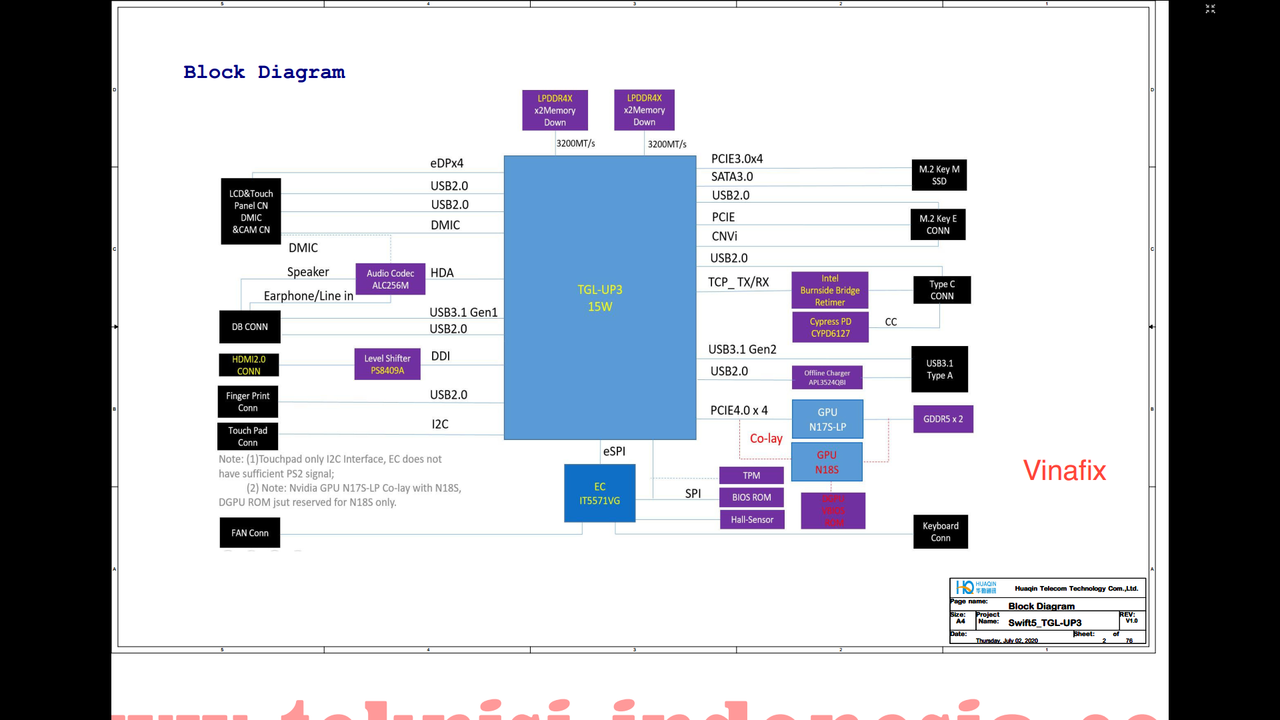The image size is (1280, 720).
Task: Click the 'CNVi' signal label
Action: point(725,237)
